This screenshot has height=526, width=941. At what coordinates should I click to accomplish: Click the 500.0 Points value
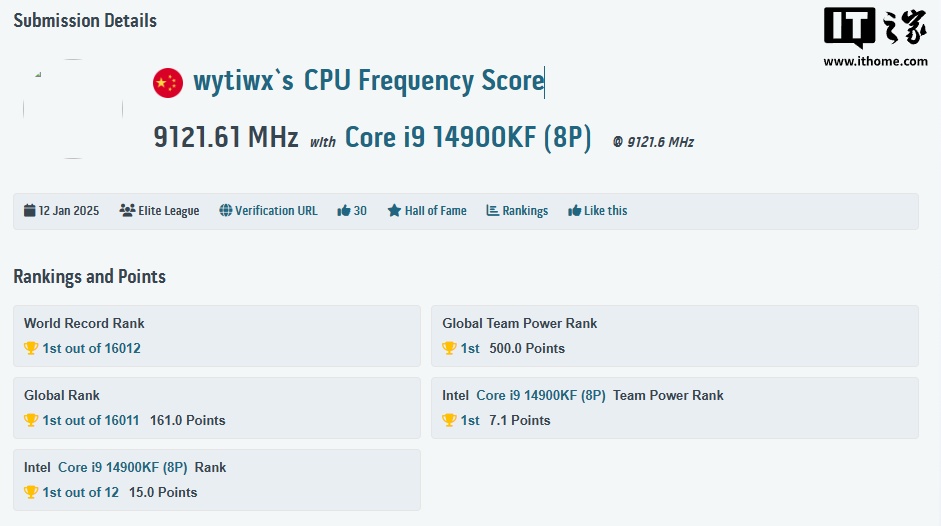point(527,348)
